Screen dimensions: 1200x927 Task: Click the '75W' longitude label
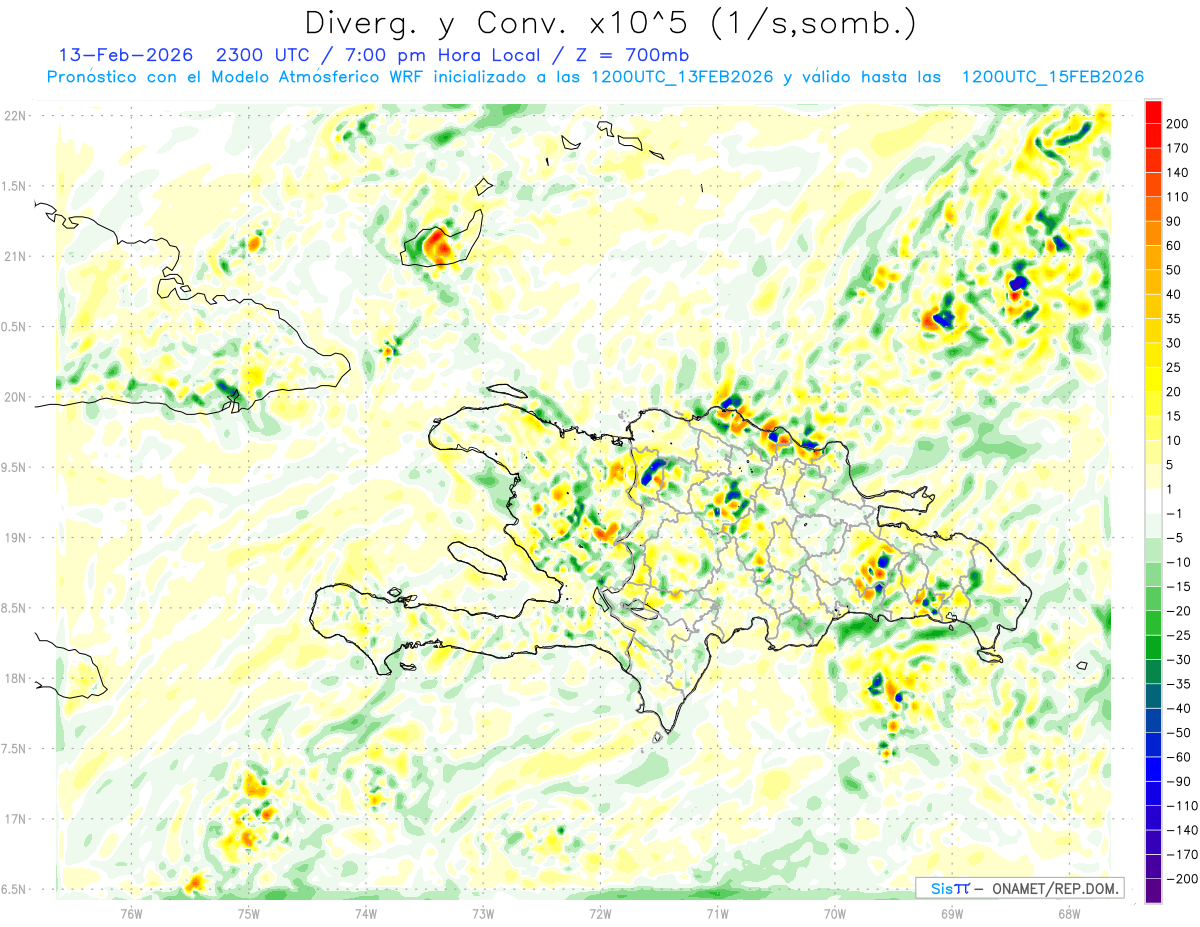(249, 913)
